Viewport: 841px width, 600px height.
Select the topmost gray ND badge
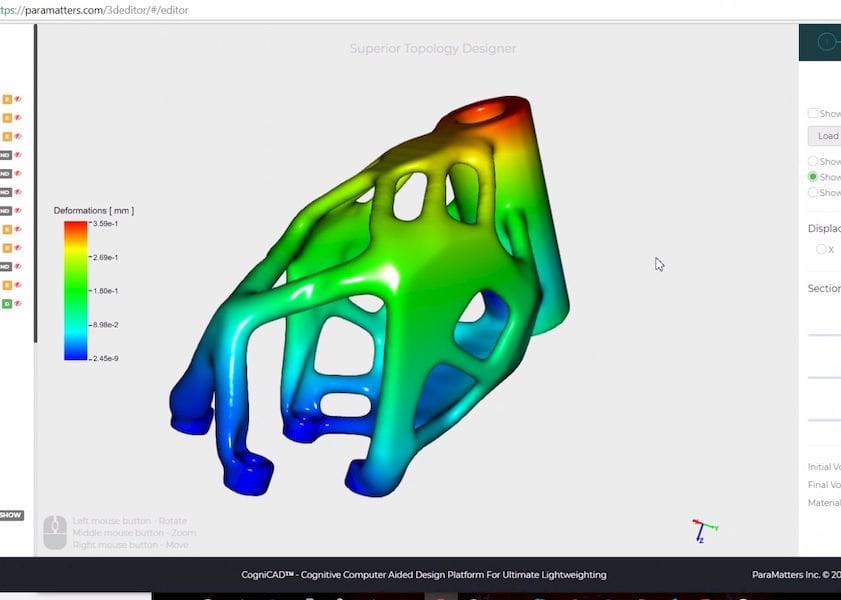pyautogui.click(x=6, y=155)
